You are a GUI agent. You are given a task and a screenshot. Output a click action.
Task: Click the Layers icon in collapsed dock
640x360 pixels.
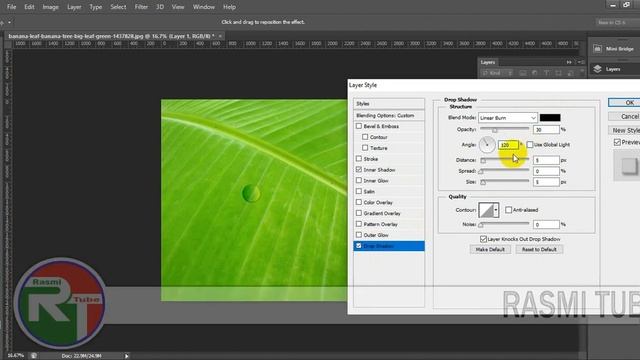point(597,69)
